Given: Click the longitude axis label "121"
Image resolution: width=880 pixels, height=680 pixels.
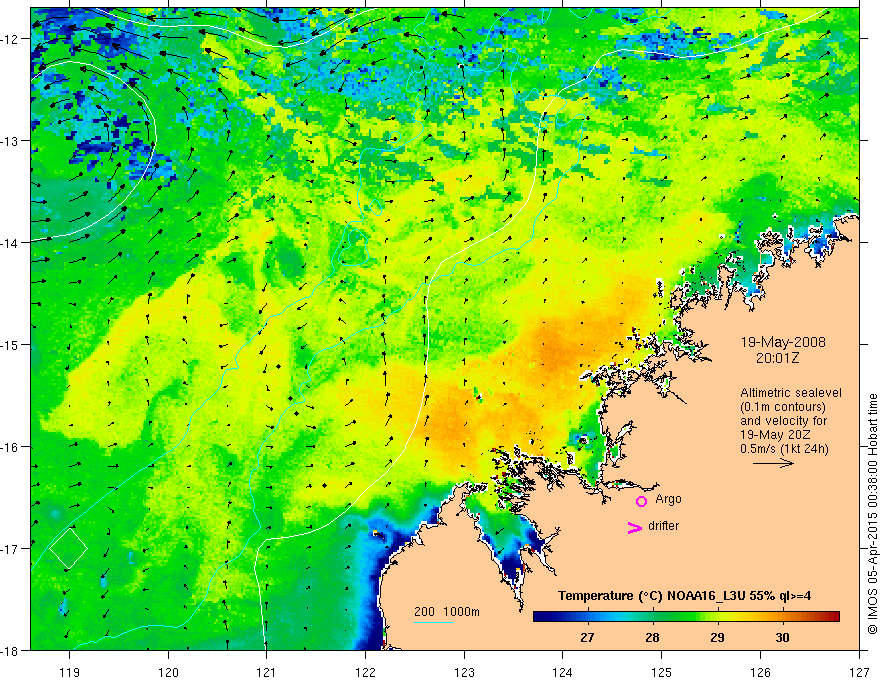Looking at the screenshot, I should [266, 672].
